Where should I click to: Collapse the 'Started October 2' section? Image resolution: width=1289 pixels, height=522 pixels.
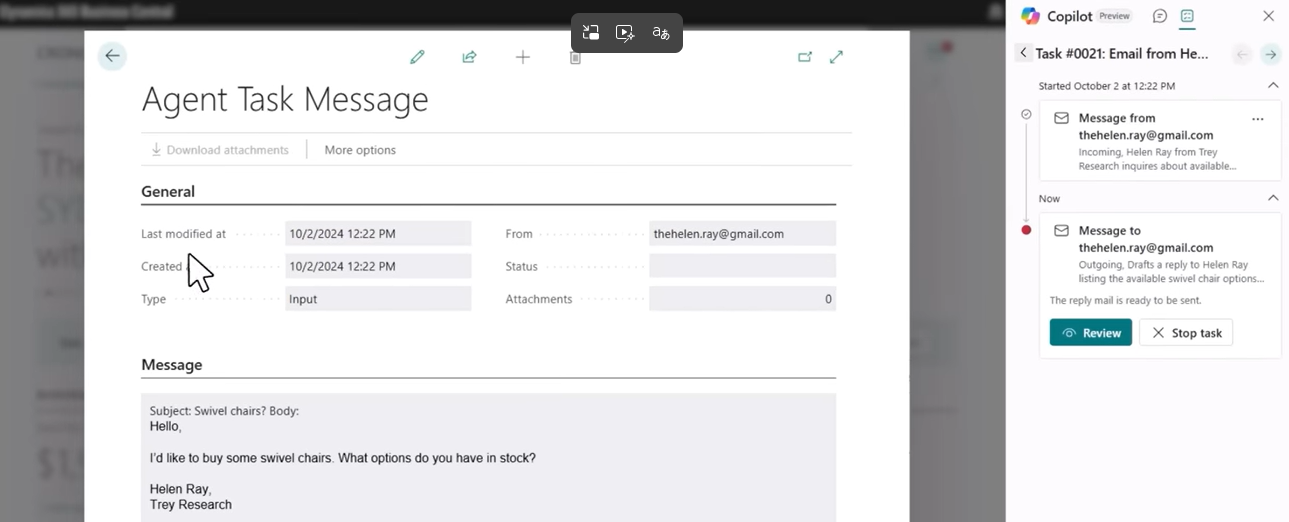tap(1273, 86)
